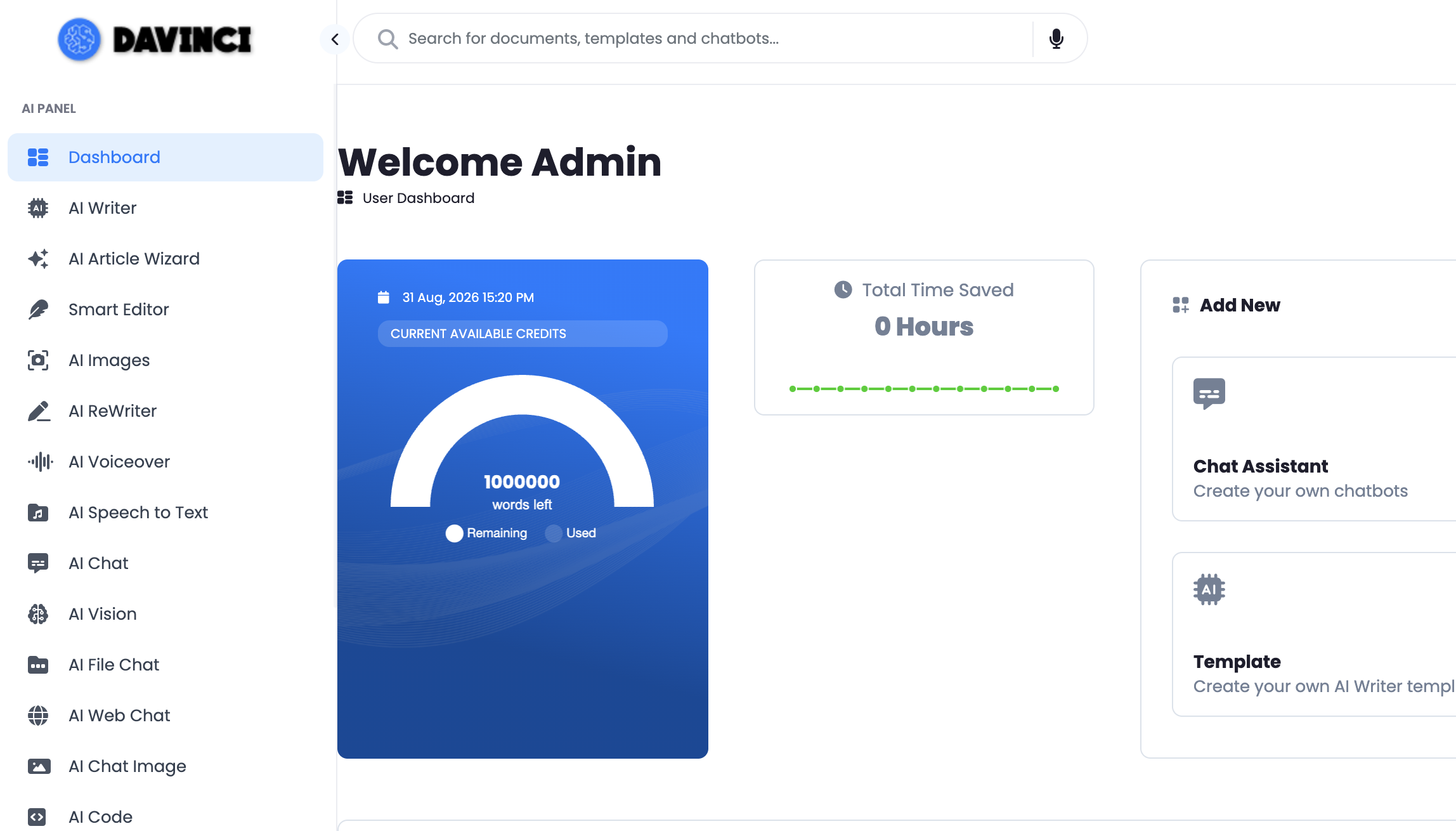1456x831 pixels.
Task: Click the 0 Hours value
Action: [924, 327]
